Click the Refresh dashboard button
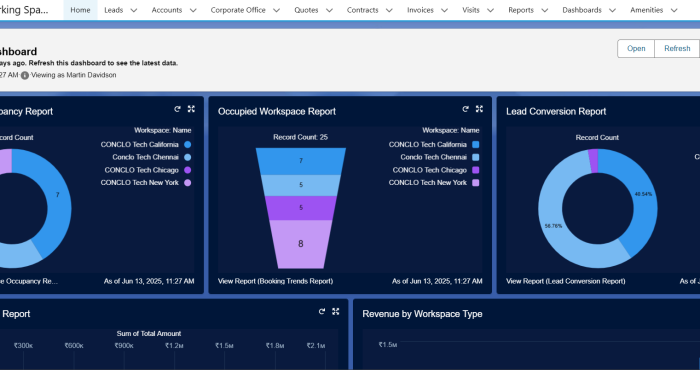The height and width of the screenshot is (370, 700). point(677,48)
